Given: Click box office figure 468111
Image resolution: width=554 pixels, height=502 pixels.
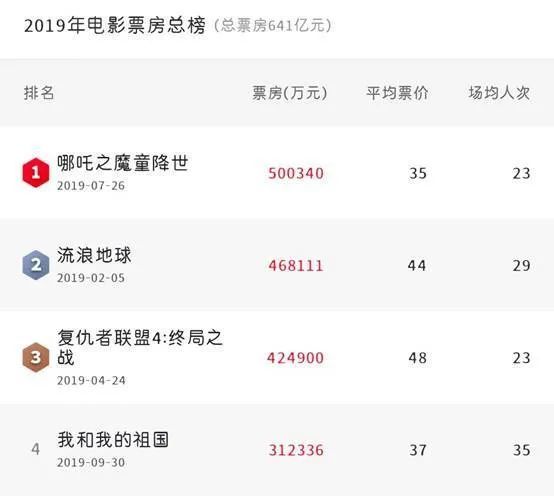Looking at the screenshot, I should click(296, 266).
